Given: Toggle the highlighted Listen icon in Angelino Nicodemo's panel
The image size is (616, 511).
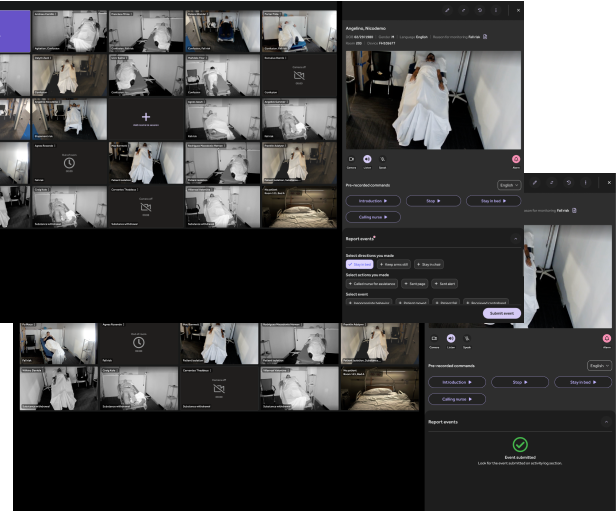Looking at the screenshot, I should [367, 159].
